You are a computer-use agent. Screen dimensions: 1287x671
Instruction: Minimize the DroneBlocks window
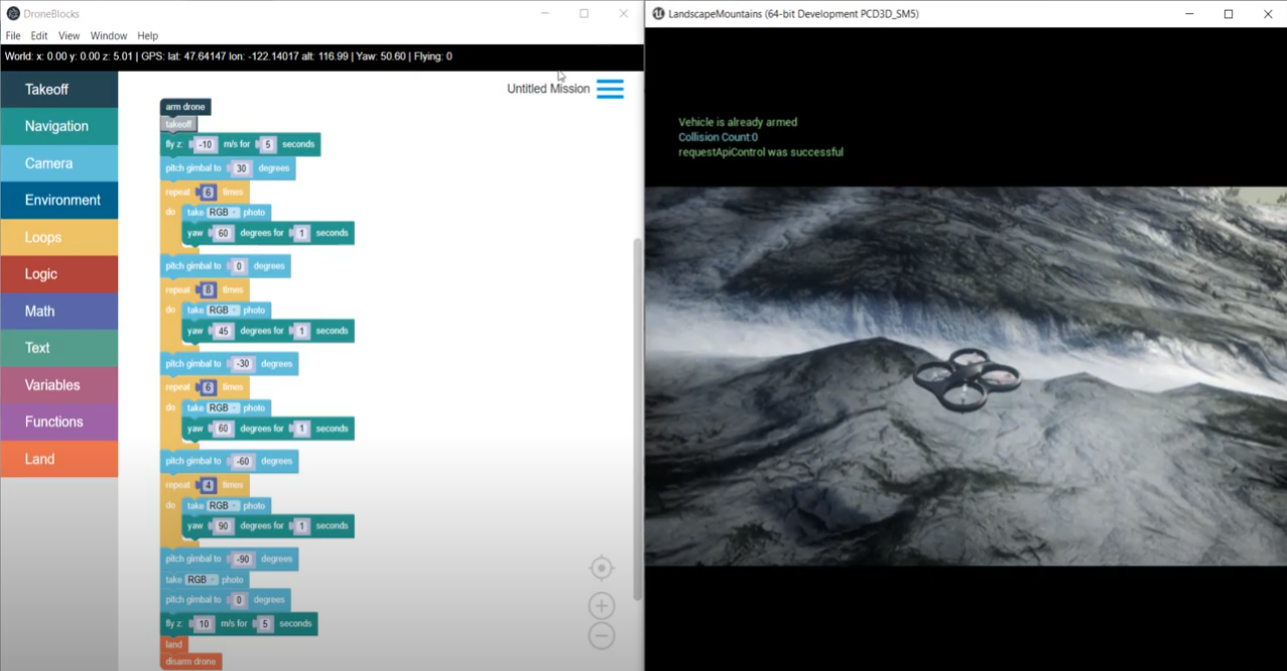(545, 14)
